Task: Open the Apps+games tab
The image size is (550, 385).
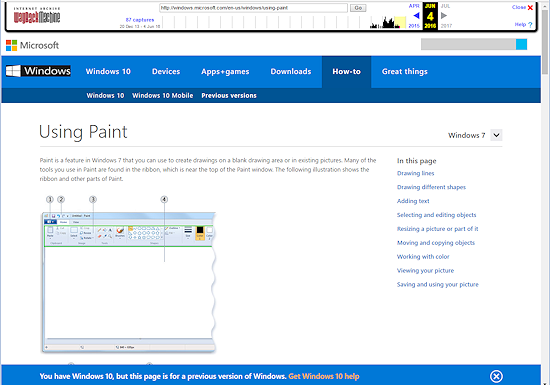Action: pos(225,72)
